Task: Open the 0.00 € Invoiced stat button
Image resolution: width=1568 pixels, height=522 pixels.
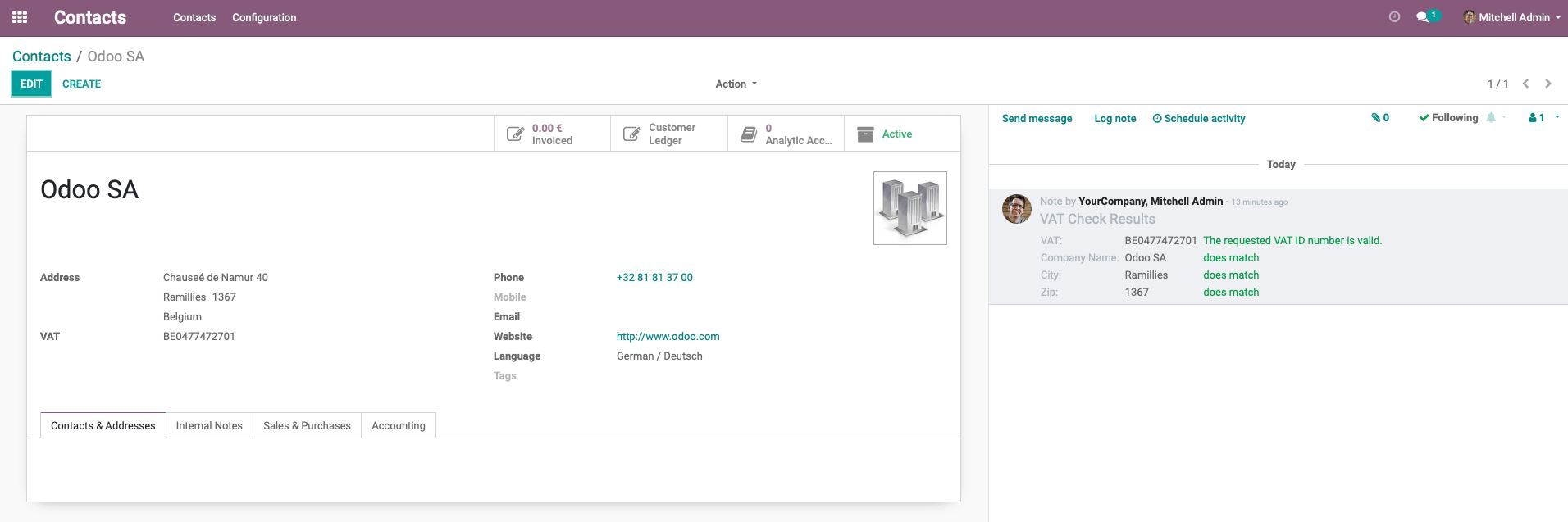Action: [552, 134]
